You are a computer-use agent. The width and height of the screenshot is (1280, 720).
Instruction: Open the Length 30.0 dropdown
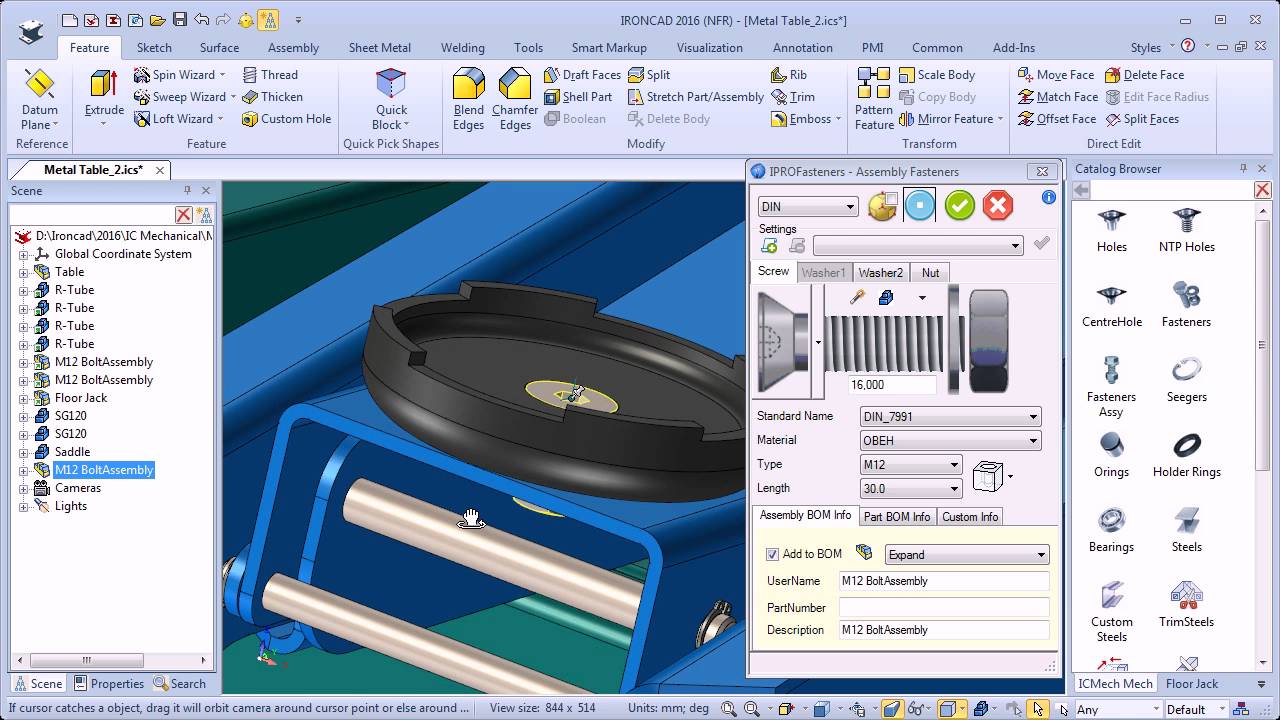(x=911, y=489)
